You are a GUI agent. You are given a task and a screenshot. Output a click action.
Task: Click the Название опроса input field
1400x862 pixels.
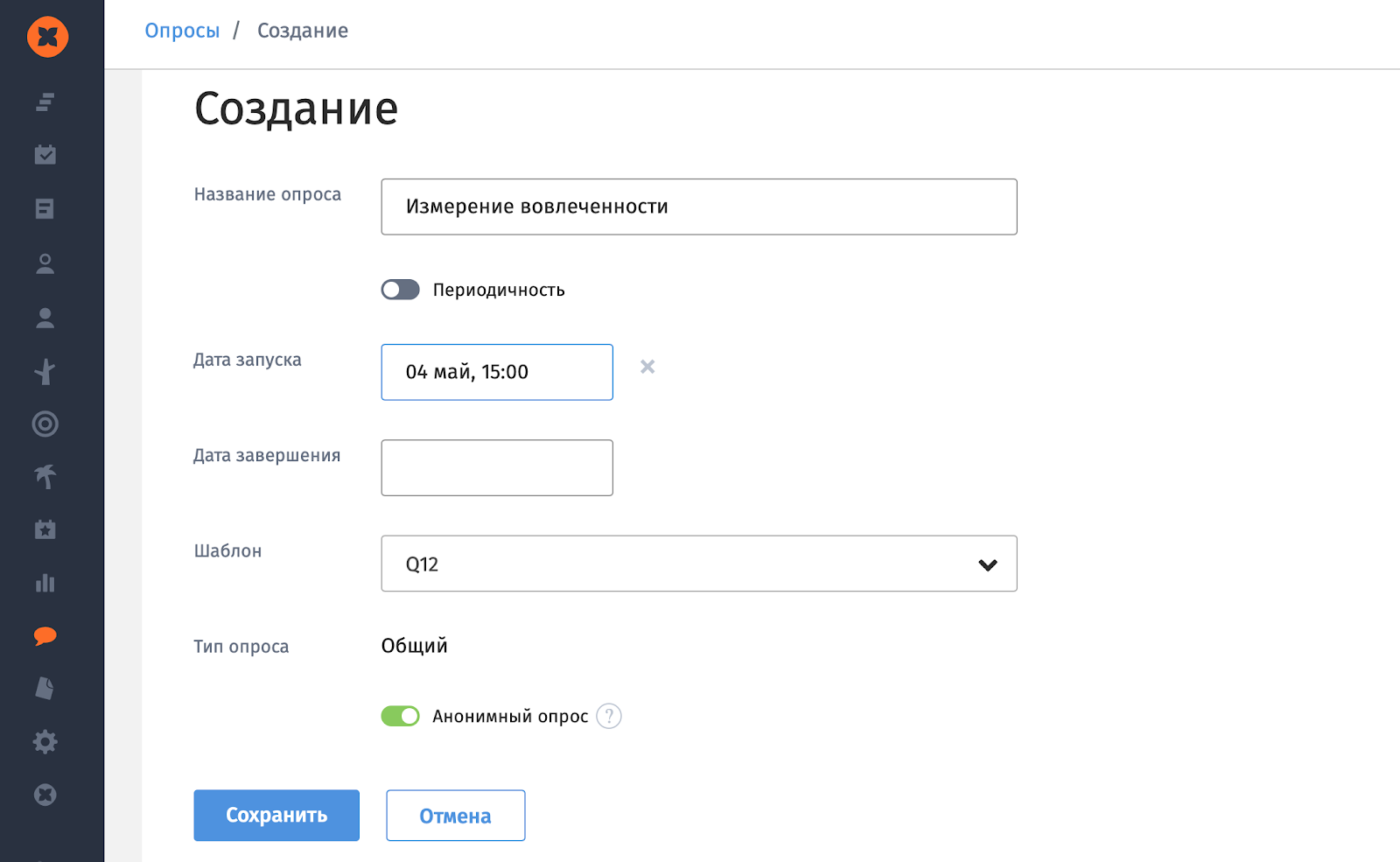pos(699,207)
